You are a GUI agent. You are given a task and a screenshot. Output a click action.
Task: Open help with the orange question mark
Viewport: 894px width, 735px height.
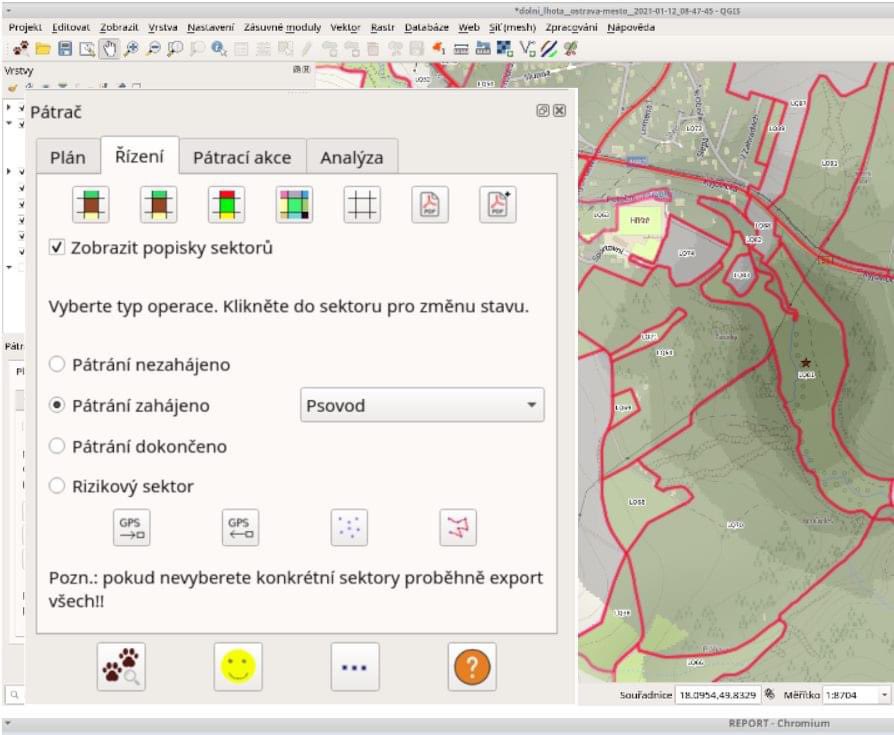click(472, 667)
